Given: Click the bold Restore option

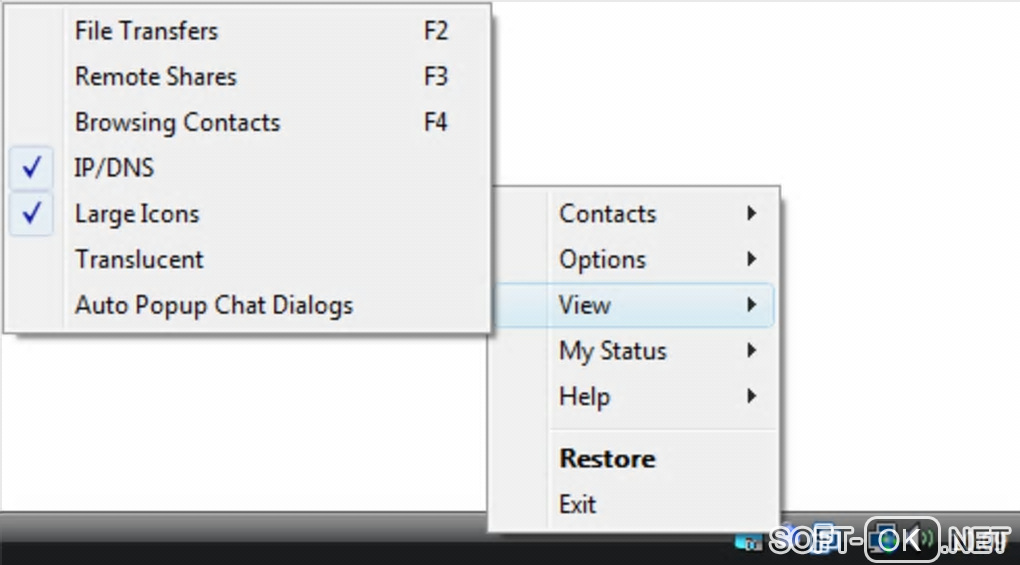Looking at the screenshot, I should coord(607,459).
